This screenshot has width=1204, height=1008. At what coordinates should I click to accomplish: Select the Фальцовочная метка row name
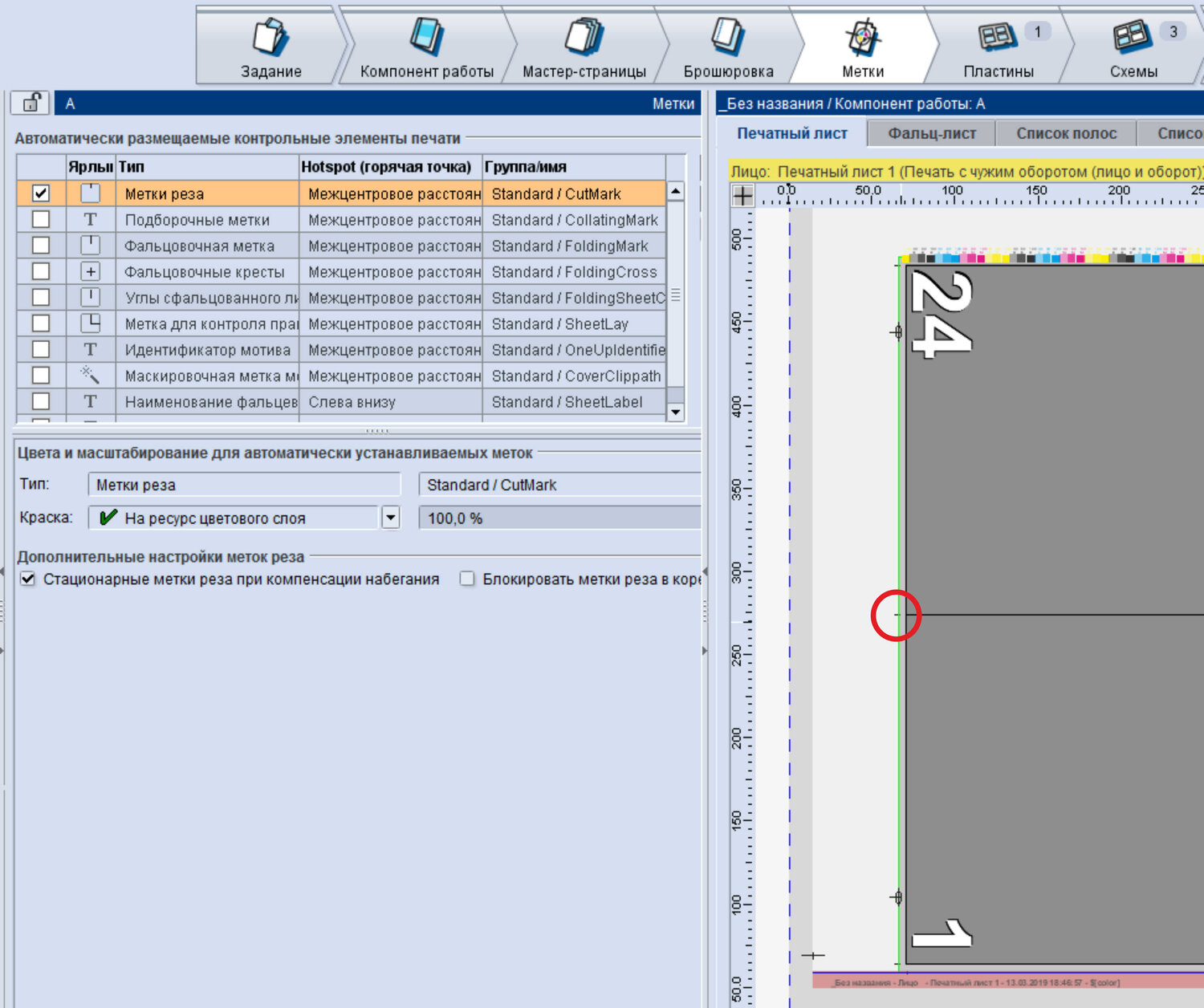click(x=200, y=246)
